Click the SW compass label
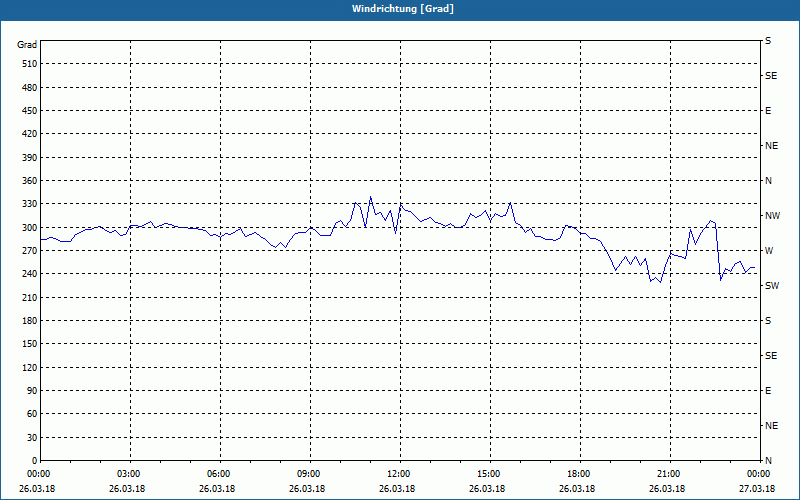 (x=772, y=286)
